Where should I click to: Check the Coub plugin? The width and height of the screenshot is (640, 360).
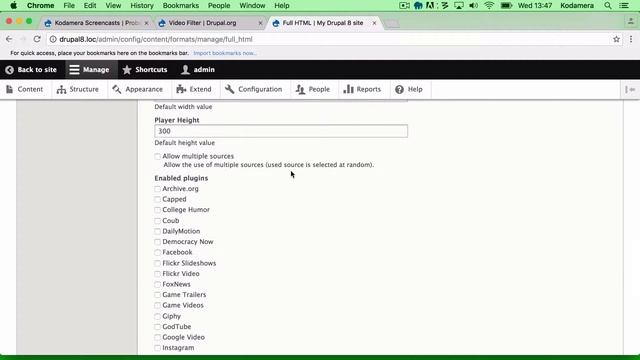coord(158,221)
